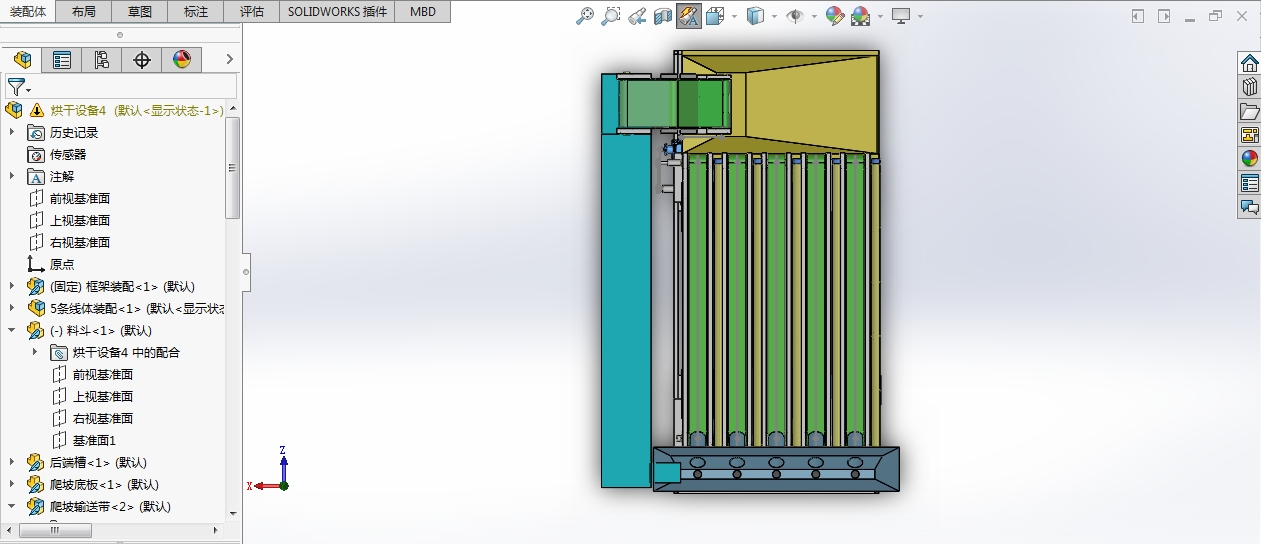The image size is (1261, 544).
Task: Switch to the 草图 tab
Action: click(140, 12)
